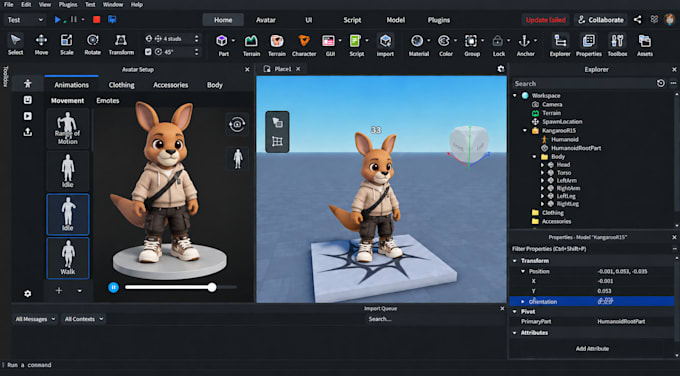Image resolution: width=680 pixels, height=376 pixels.
Task: Click the plus button below animation list
Action: 59,291
